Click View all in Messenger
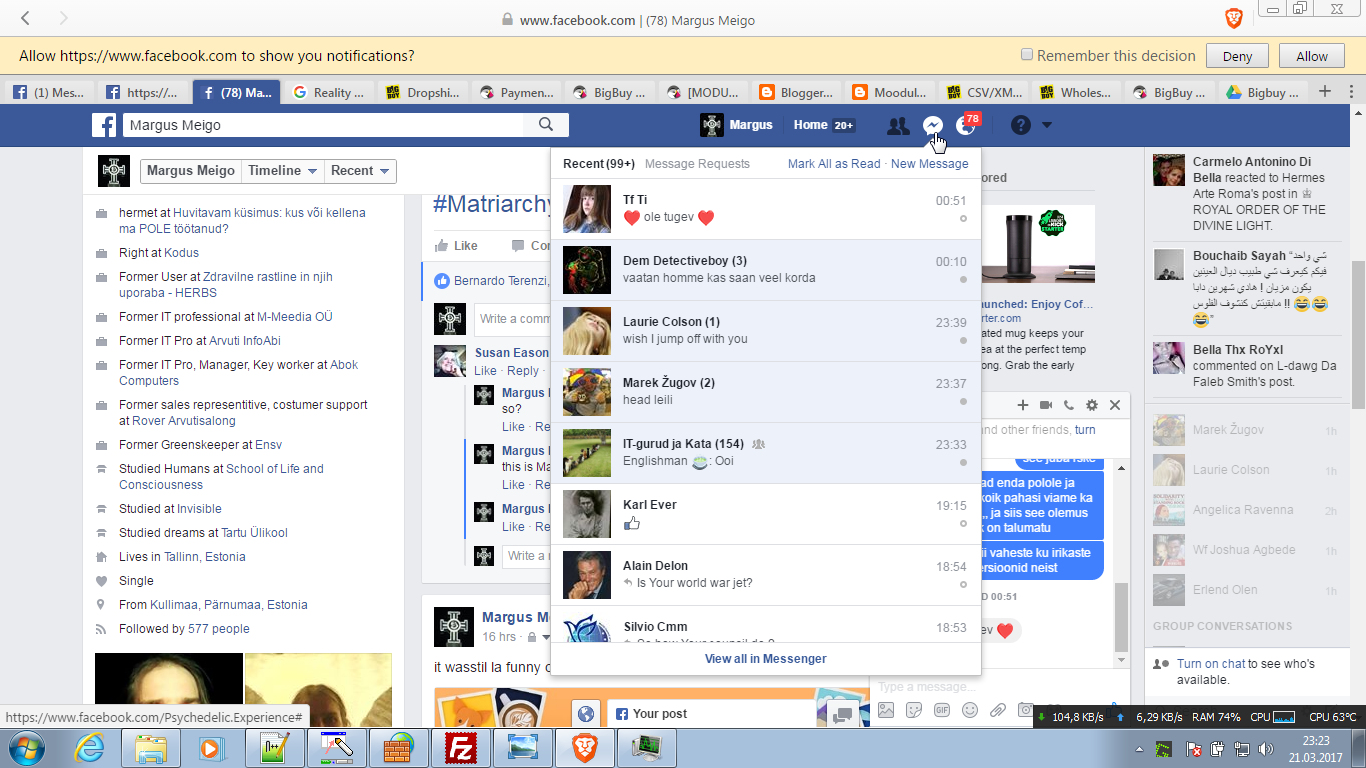 [x=766, y=659]
